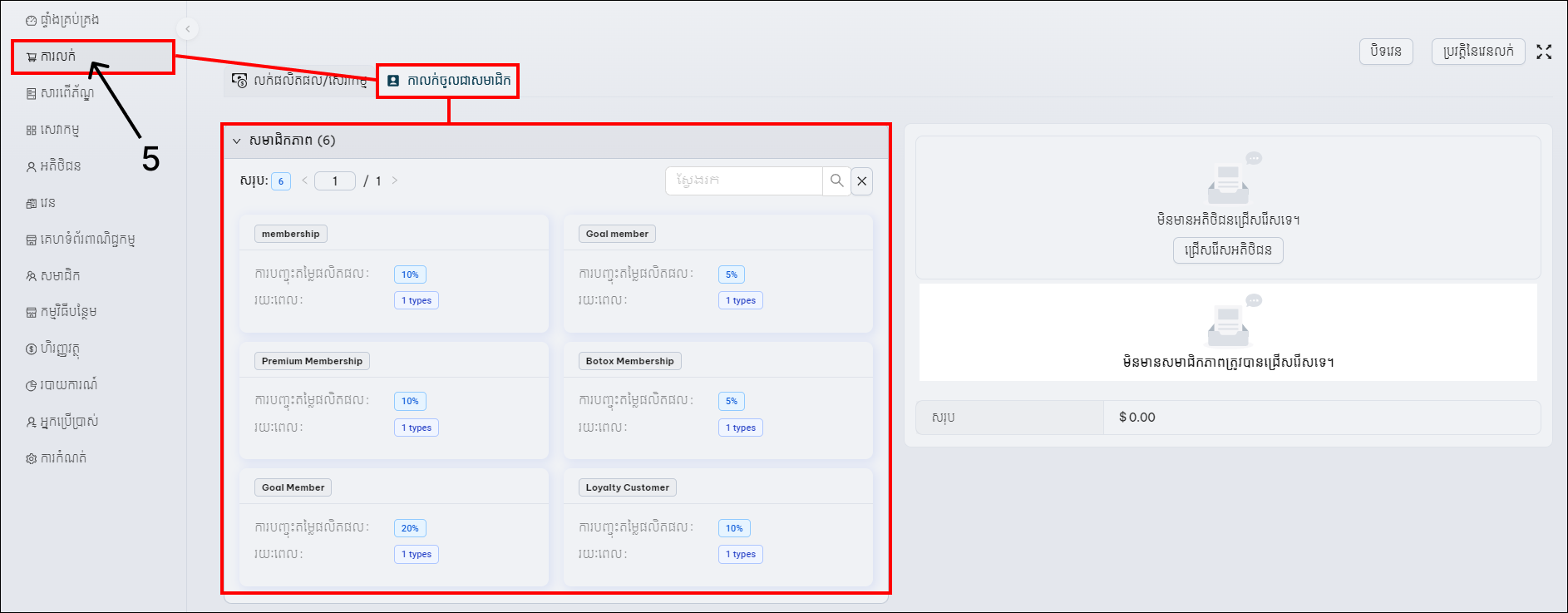Screen dimensions: 1568x613
Task: Open E-commerce (គេហទំព័រពាណិជ្ជកម្ម) in the sidebar
Action: point(80,240)
